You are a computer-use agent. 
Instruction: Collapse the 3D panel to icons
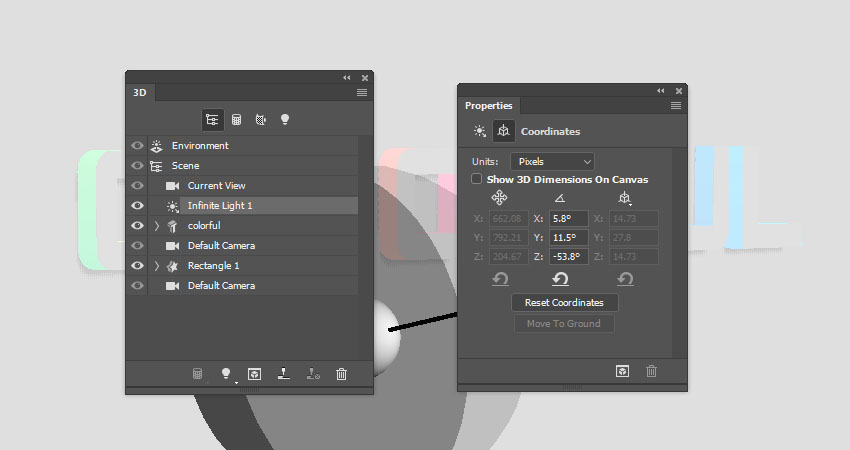pyautogui.click(x=346, y=78)
